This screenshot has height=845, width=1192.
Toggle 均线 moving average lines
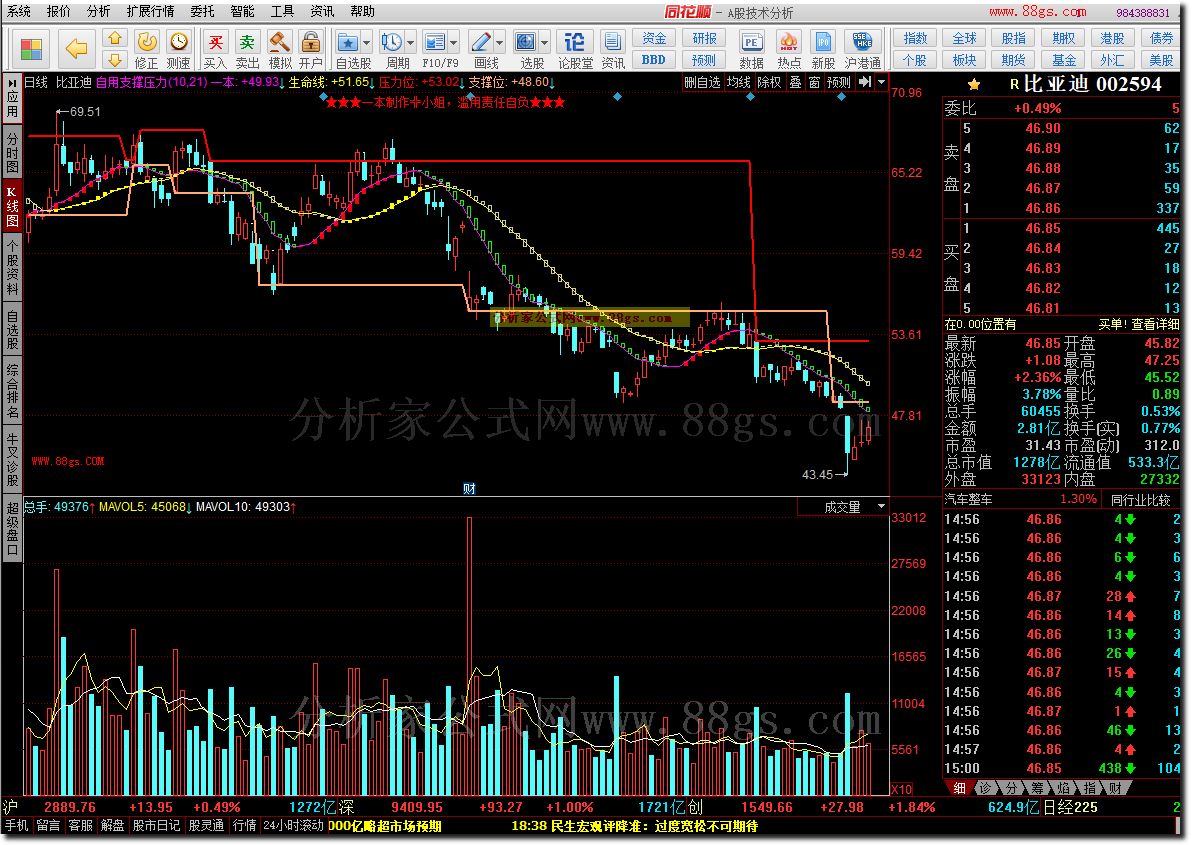[x=738, y=82]
